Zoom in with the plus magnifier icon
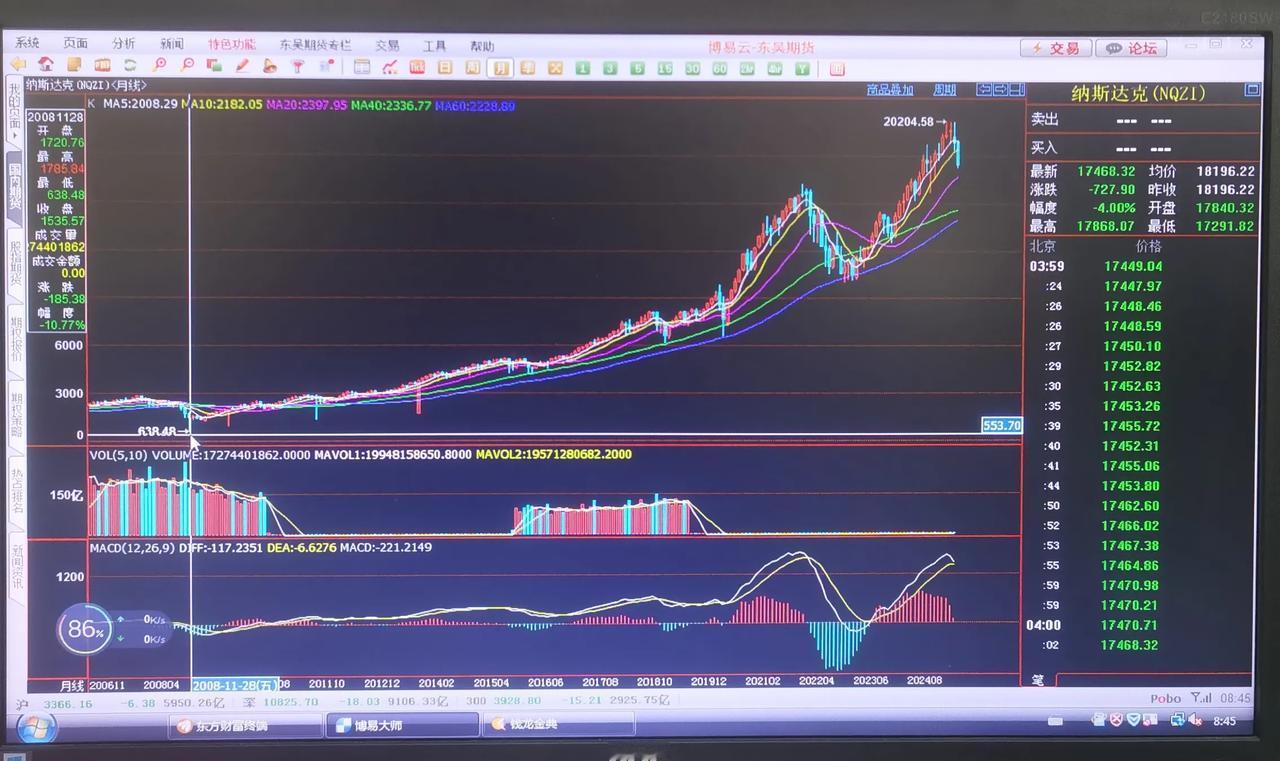 [x=160, y=66]
